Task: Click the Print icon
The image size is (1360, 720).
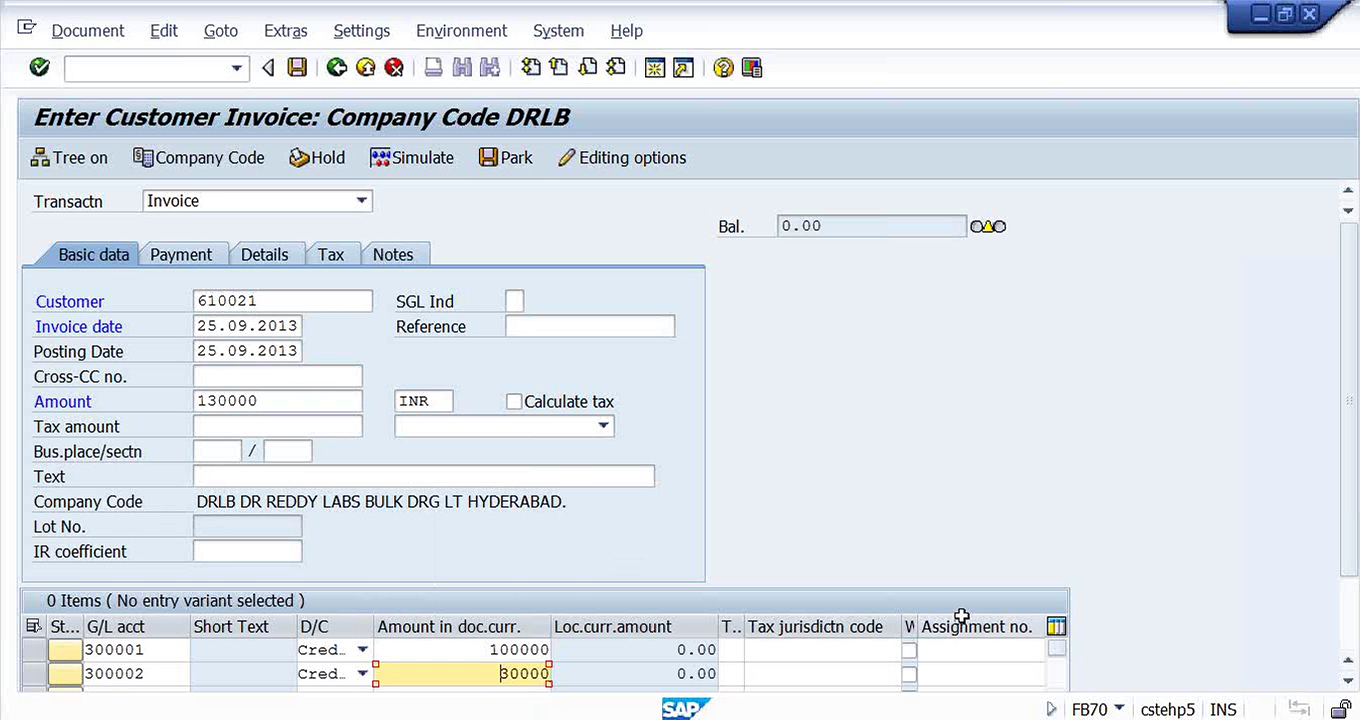Action: [433, 68]
